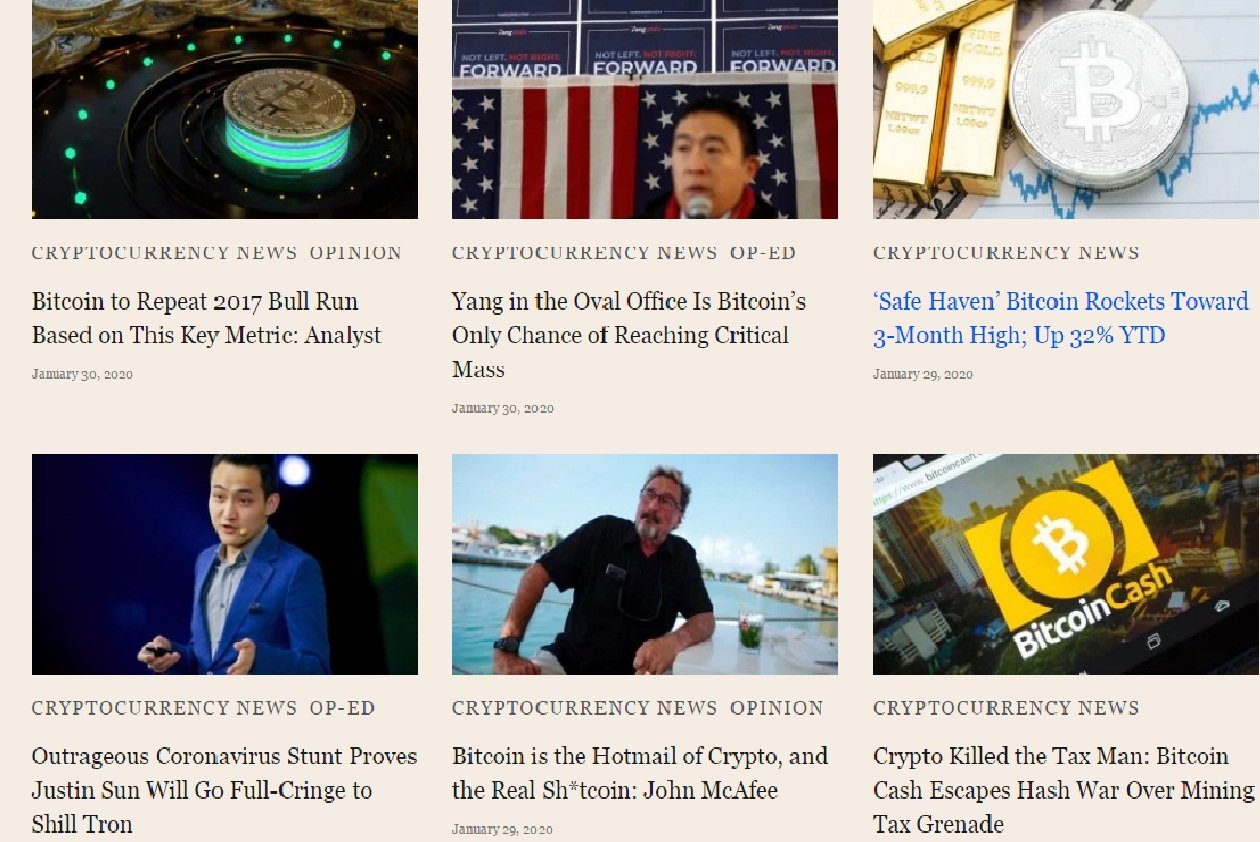The width and height of the screenshot is (1260, 842).
Task: Select CRYPTOCURRENCY NEWS tag under McAfee article
Action: pyautogui.click(x=585, y=708)
